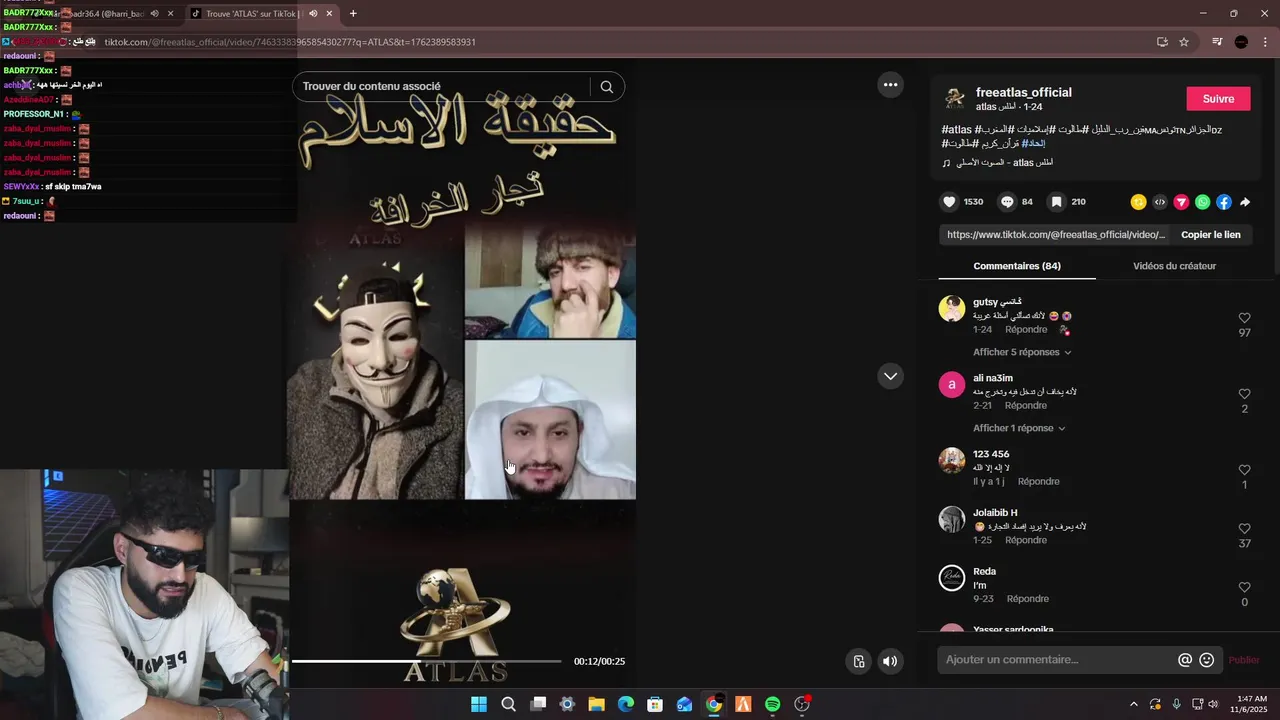Click the music note sound icon

click(x=946, y=163)
